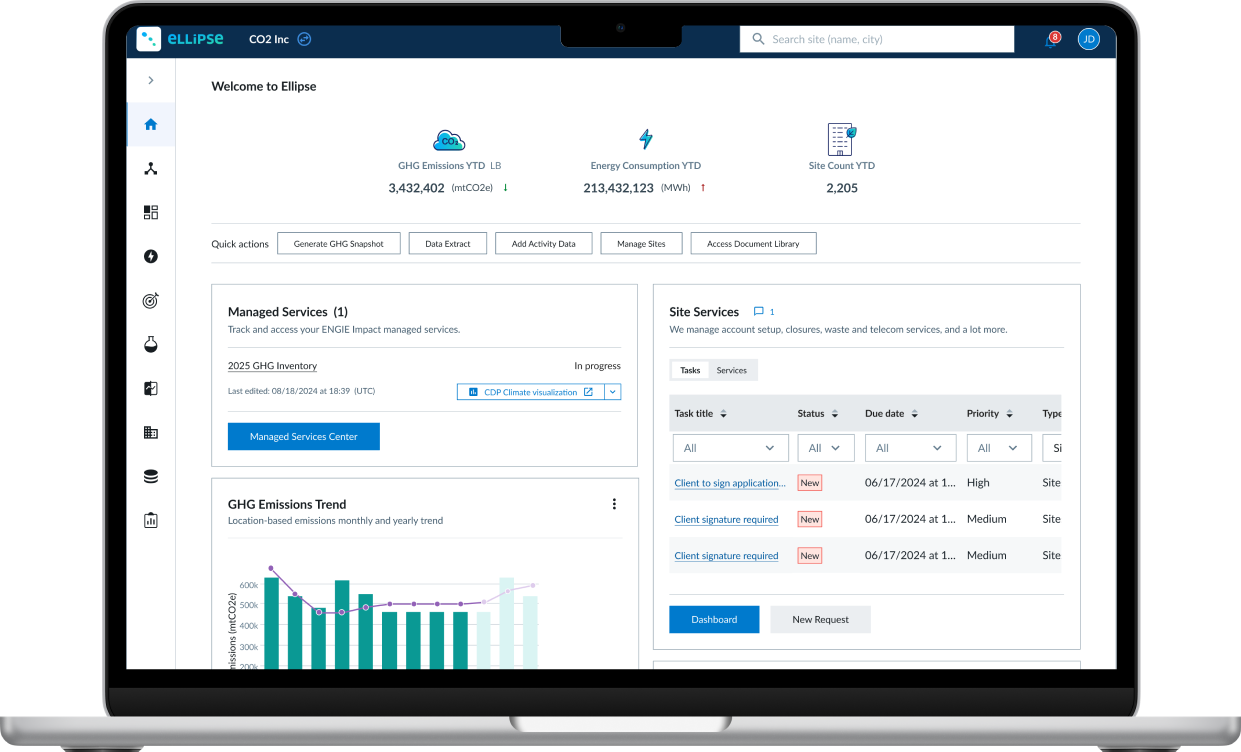Open GHG Emissions Trend three-dot menu
Viewport: 1241px width, 752px height.
pyautogui.click(x=614, y=504)
